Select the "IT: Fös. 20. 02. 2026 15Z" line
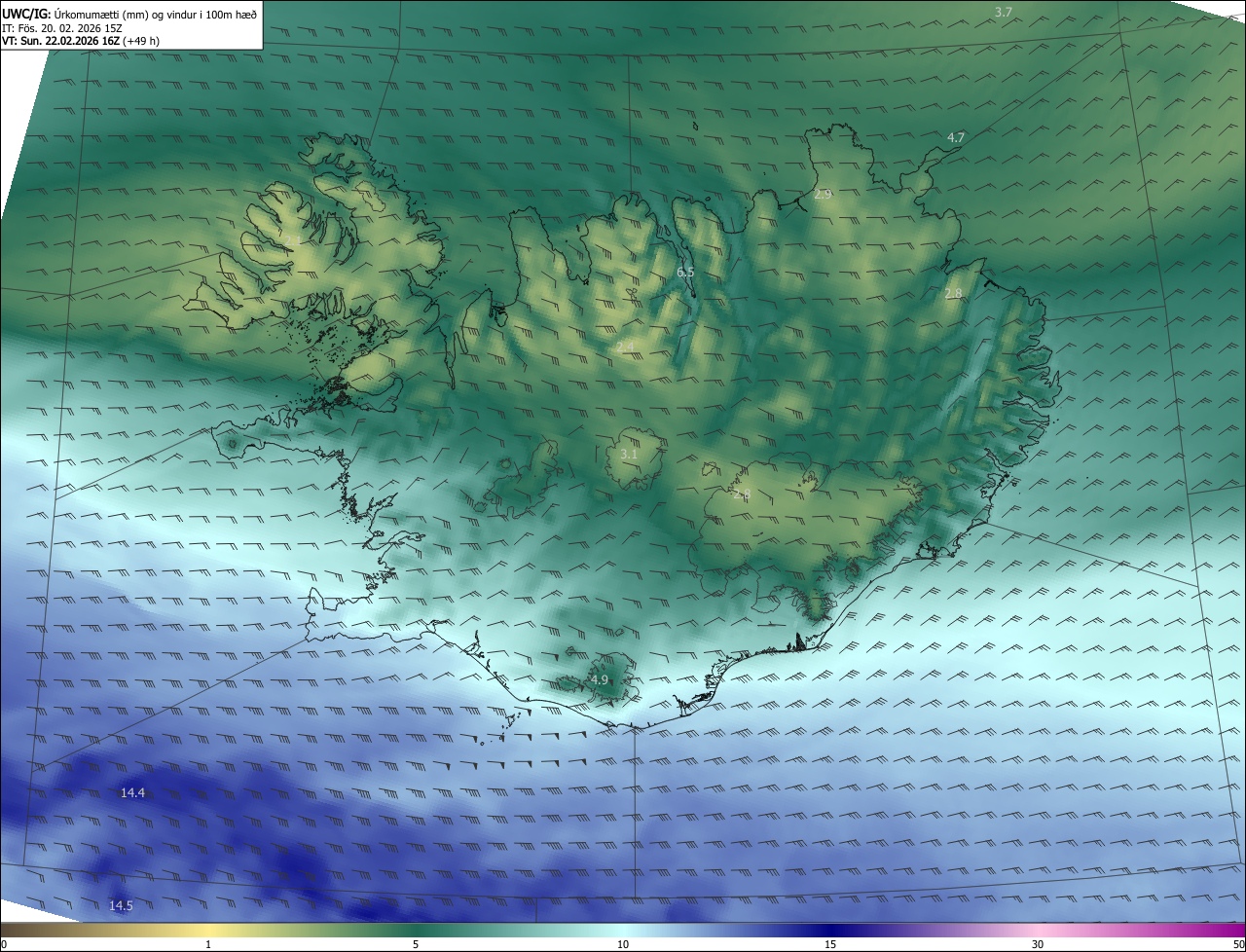The image size is (1246, 952). click(62, 28)
